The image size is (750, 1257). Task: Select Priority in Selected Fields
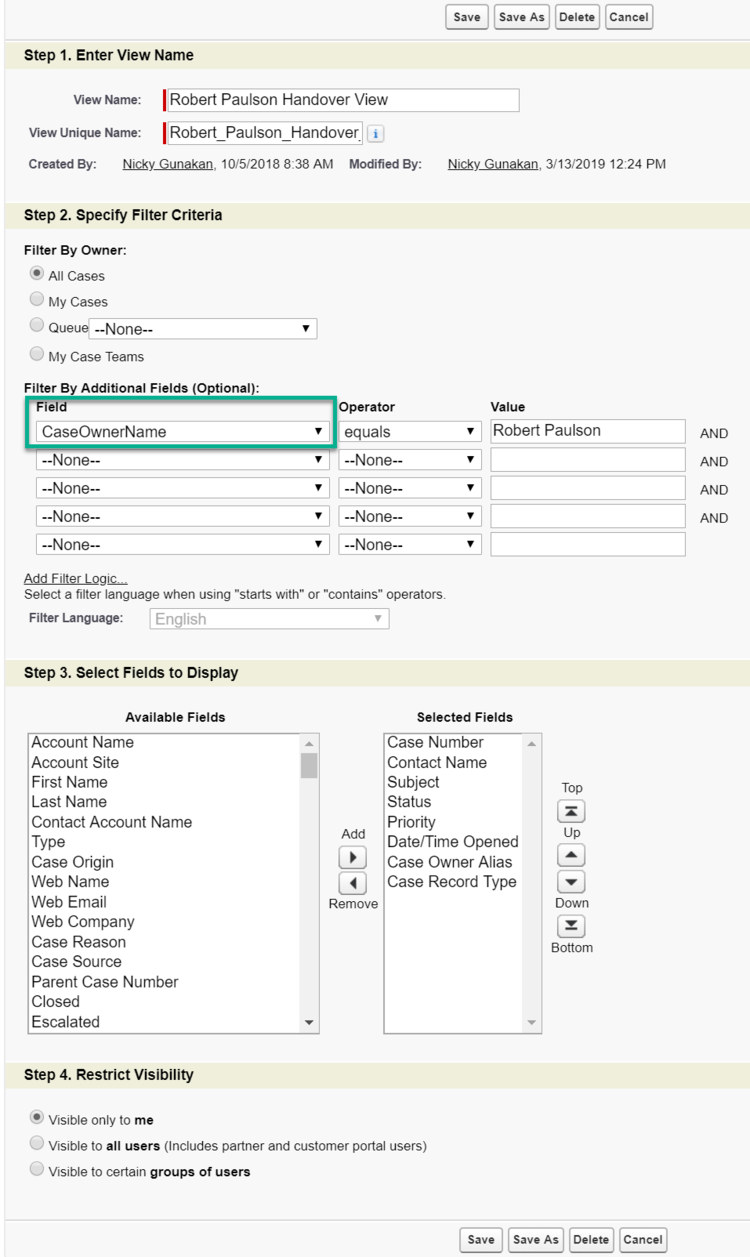pyautogui.click(x=411, y=822)
